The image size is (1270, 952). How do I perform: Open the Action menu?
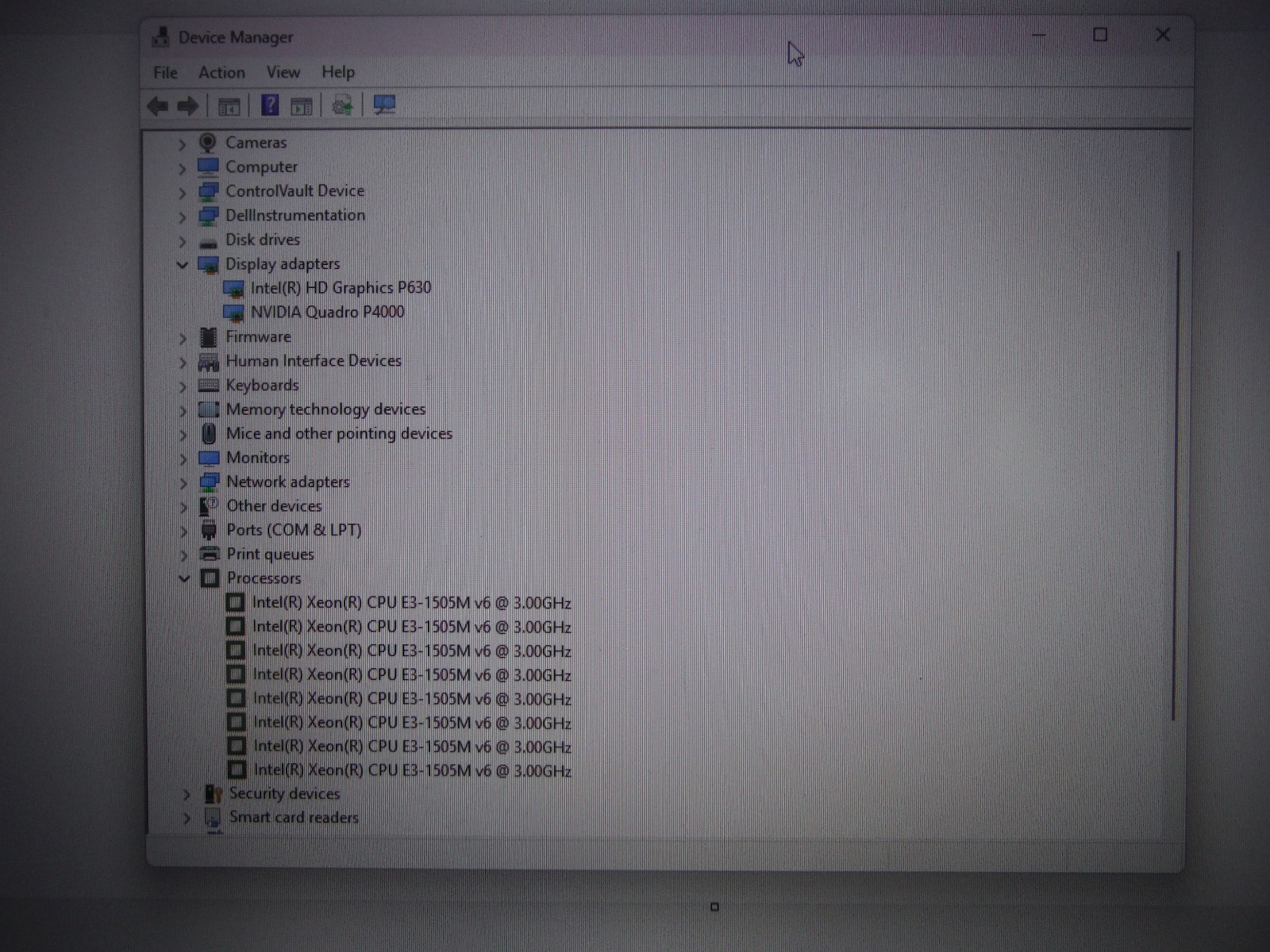[x=221, y=72]
